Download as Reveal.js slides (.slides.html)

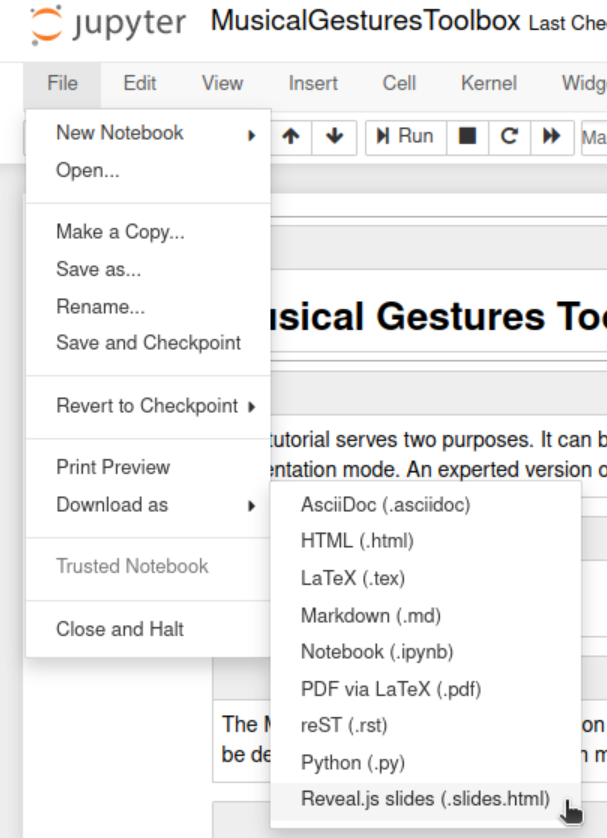tap(426, 799)
